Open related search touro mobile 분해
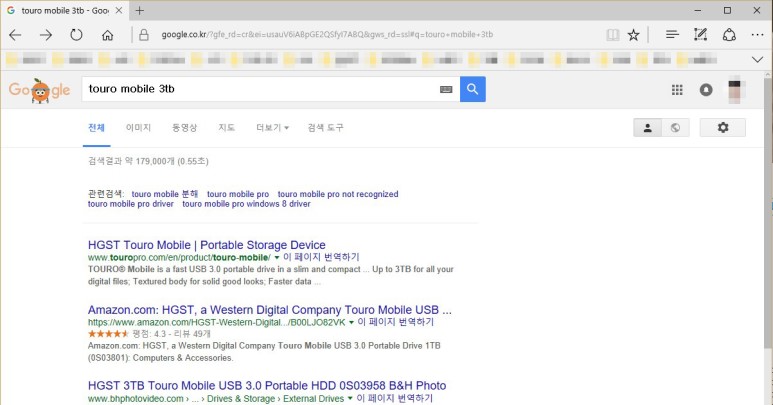 click(x=165, y=194)
